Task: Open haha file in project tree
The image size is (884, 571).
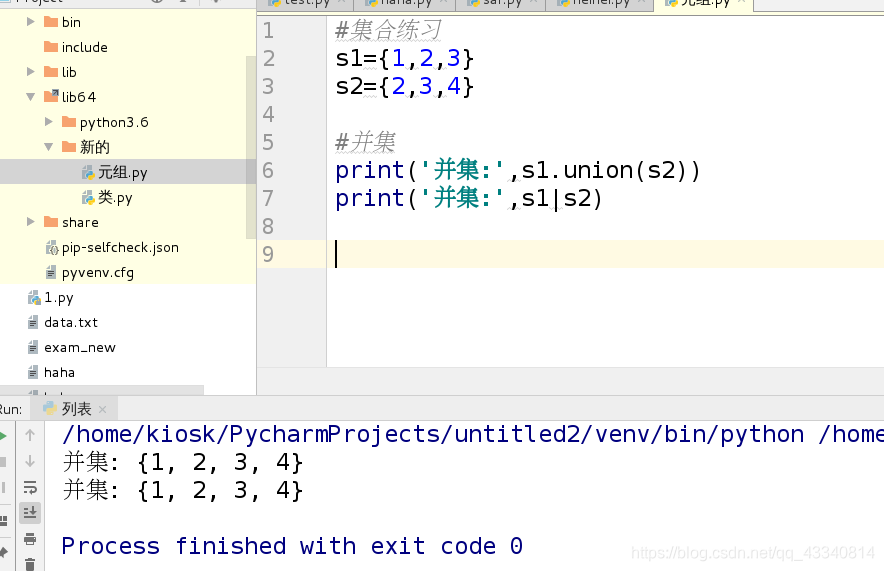Action: coord(51,372)
